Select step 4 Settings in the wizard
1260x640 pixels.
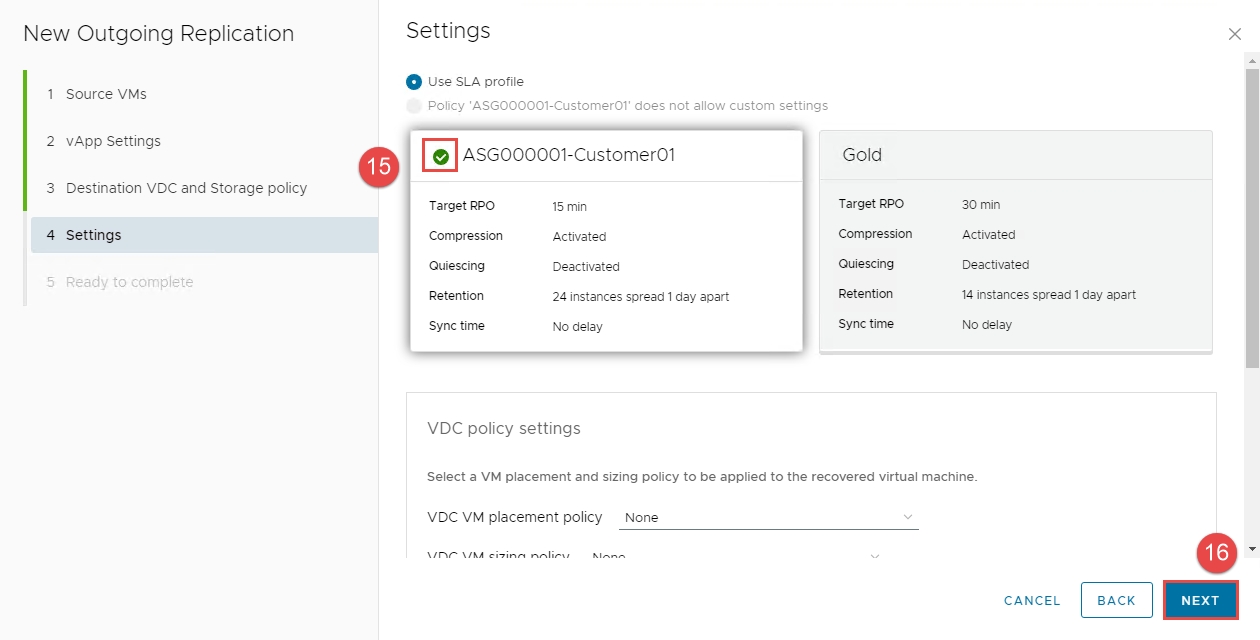93,235
